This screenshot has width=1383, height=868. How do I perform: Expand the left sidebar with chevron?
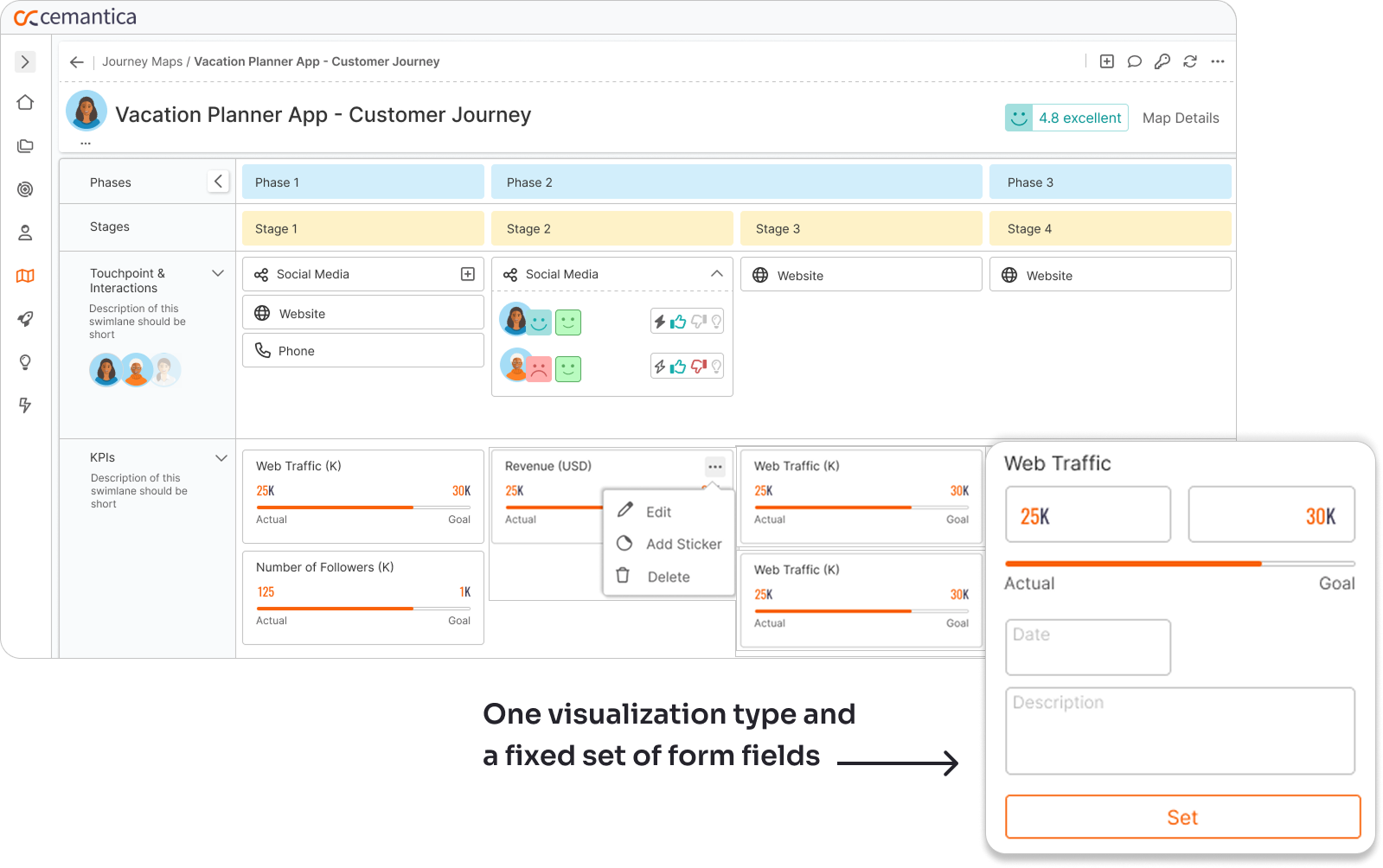25,62
